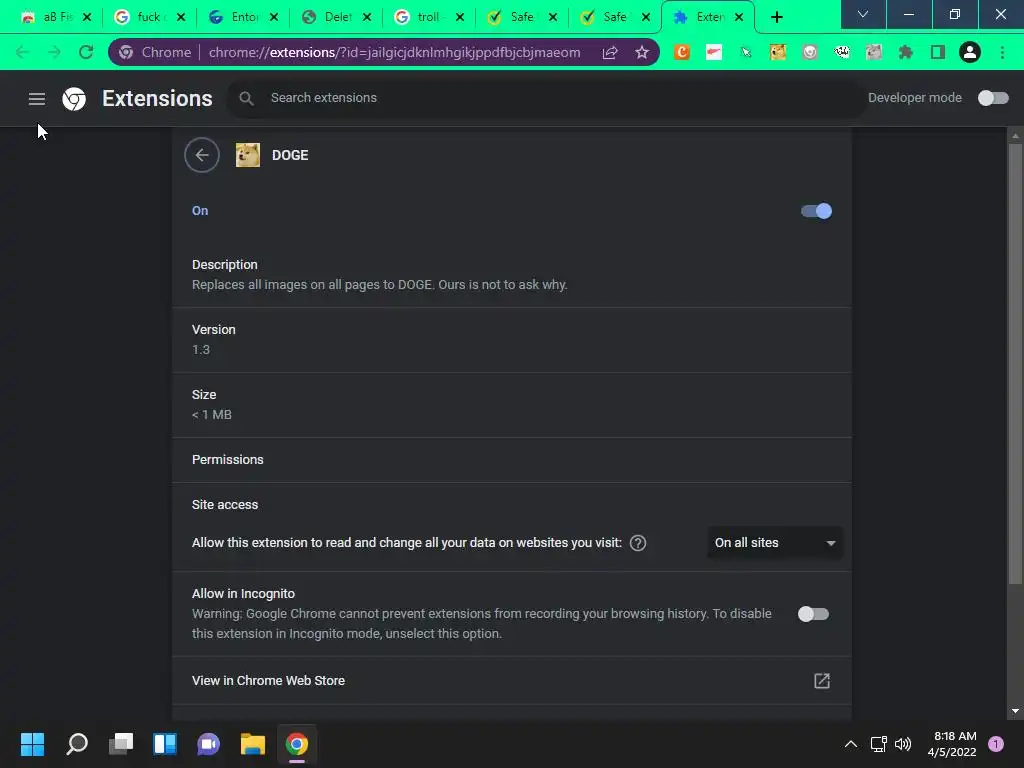Turn off the DOGE extension toggle

(x=816, y=211)
